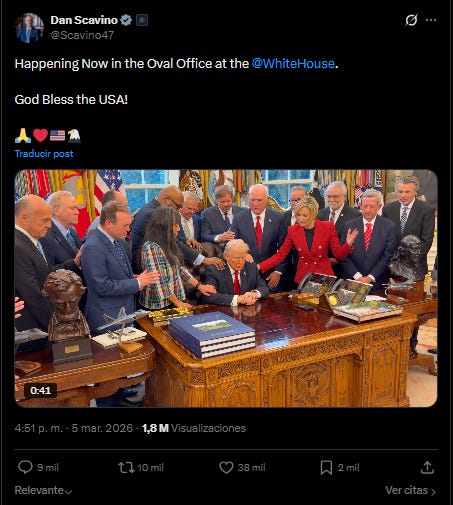
Task: Repost using the retweet icon
Action: pos(126,467)
